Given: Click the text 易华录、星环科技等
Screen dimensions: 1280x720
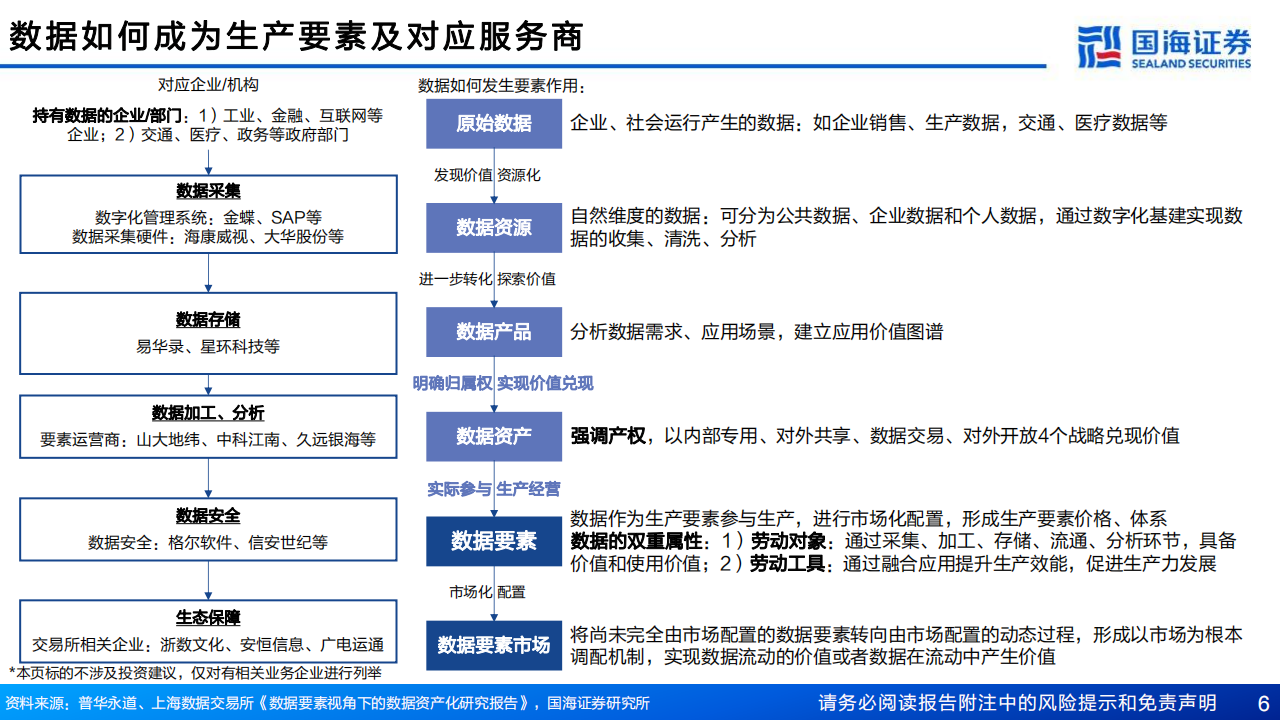Looking at the screenshot, I should click(x=208, y=347).
